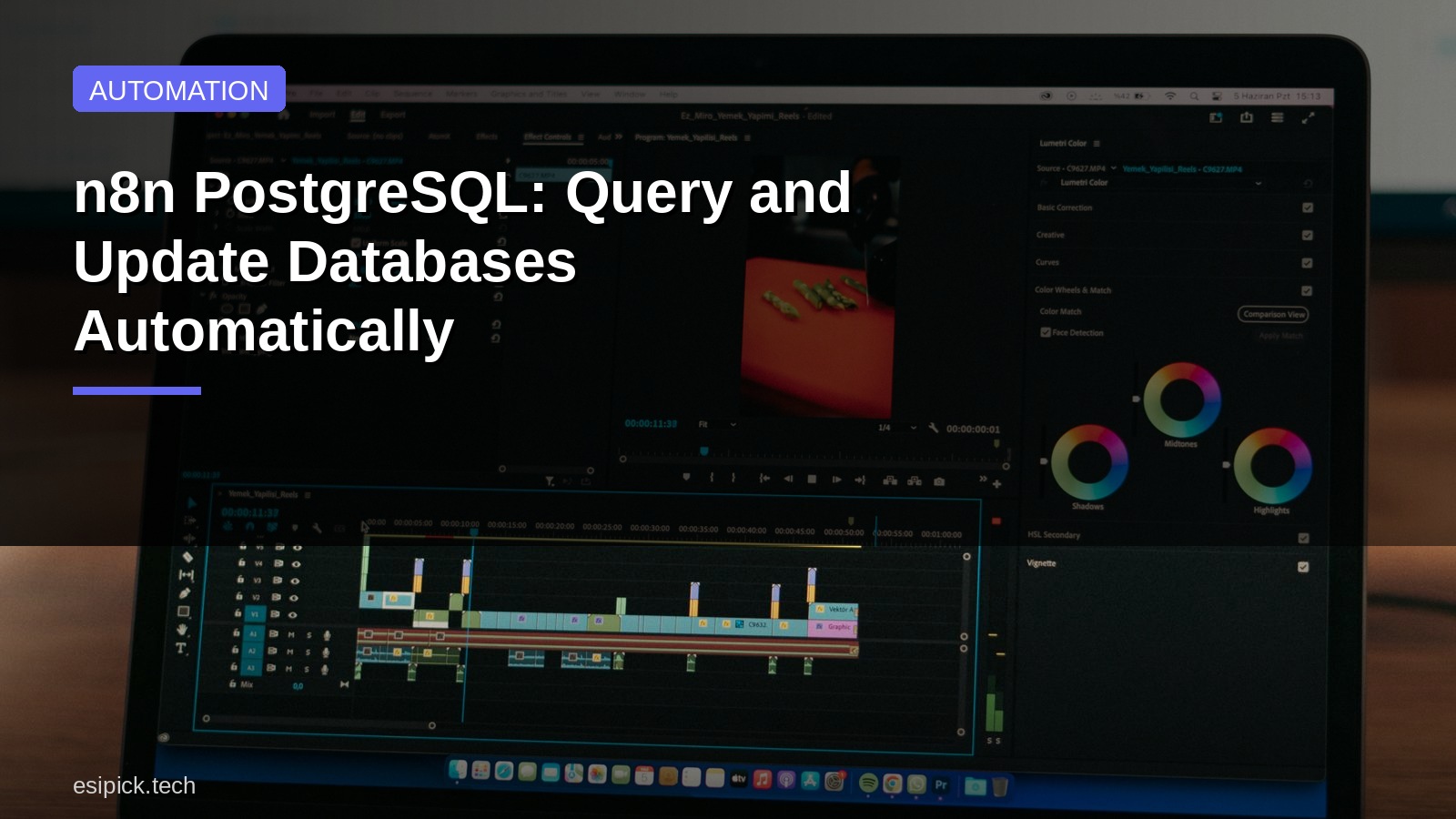Click the Comparison View button
This screenshot has width=1456, height=819.
pos(1273,314)
